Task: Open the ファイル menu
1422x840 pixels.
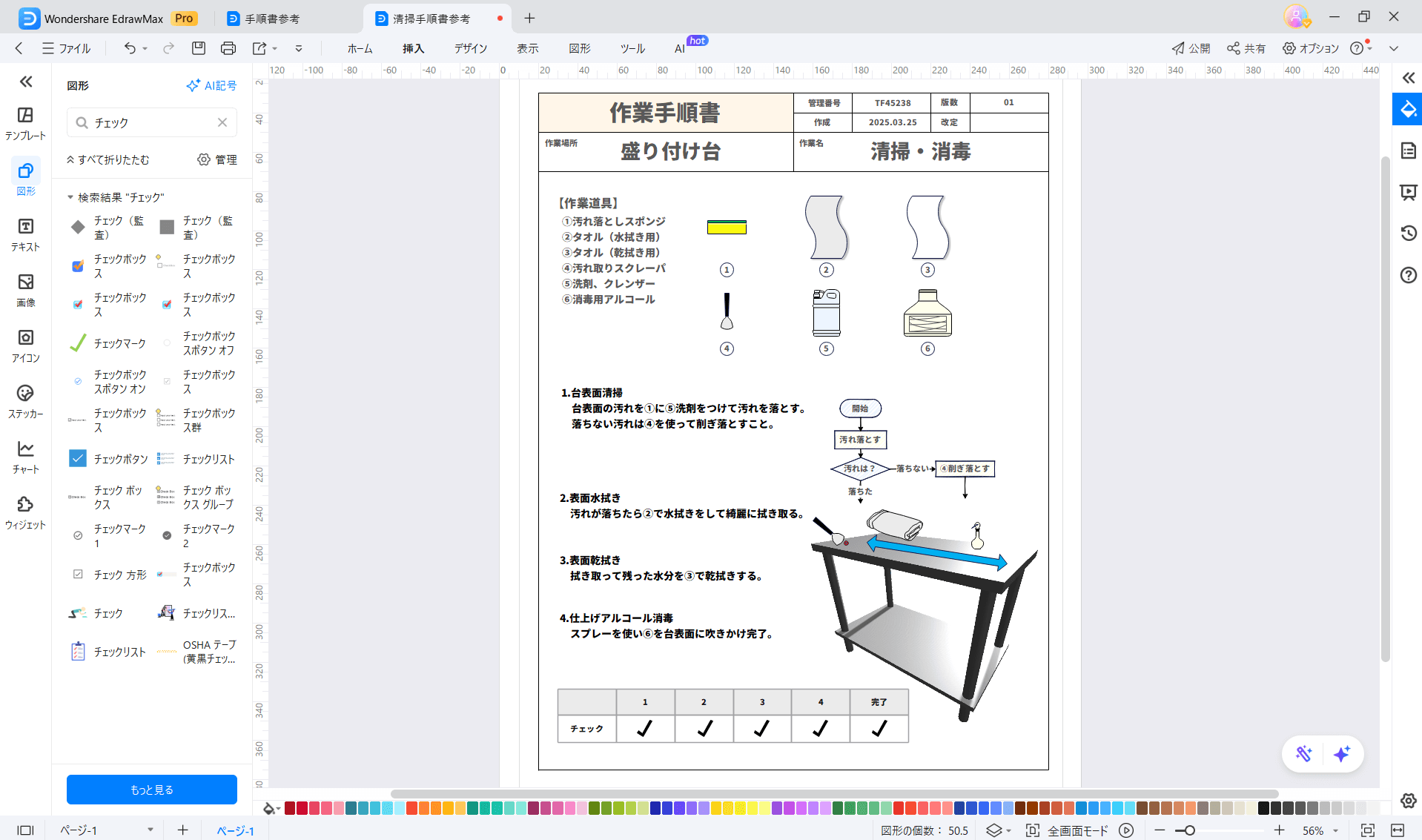Action: 67,48
